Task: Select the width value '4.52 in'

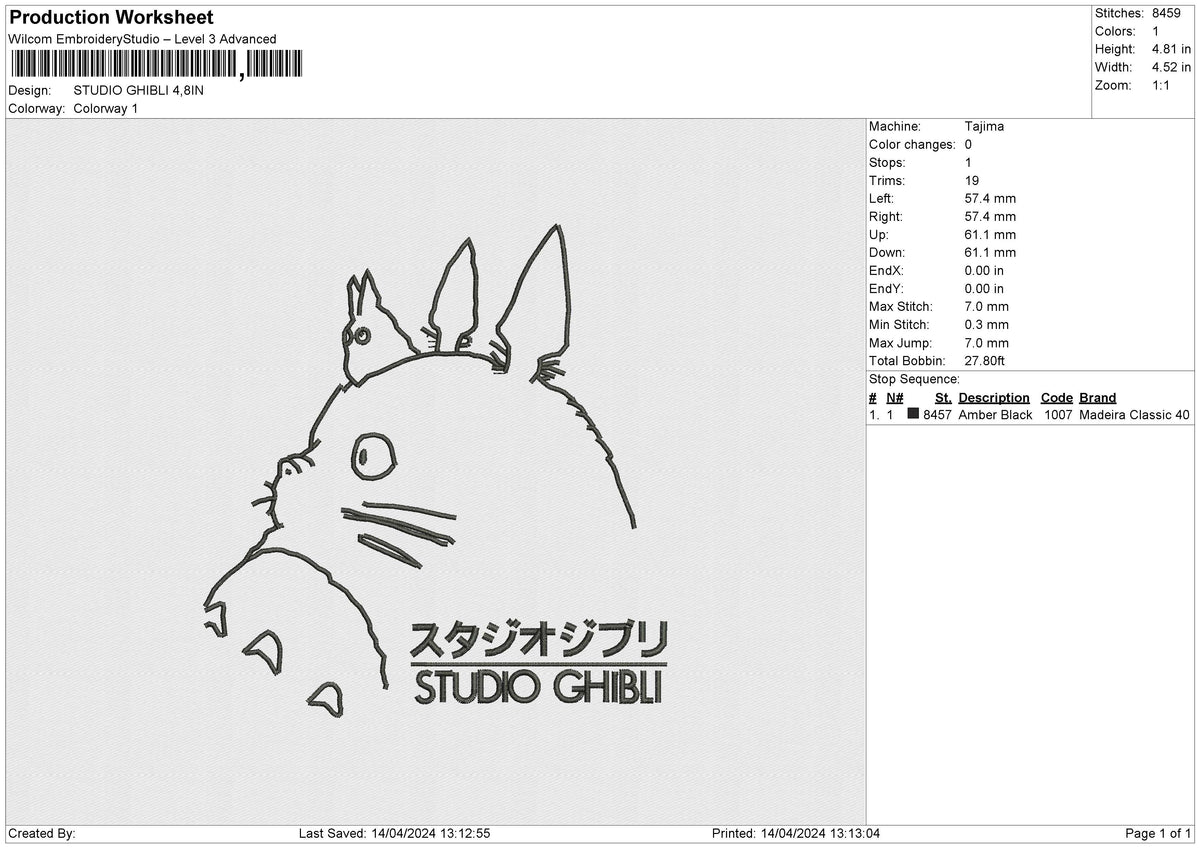Action: [1172, 67]
